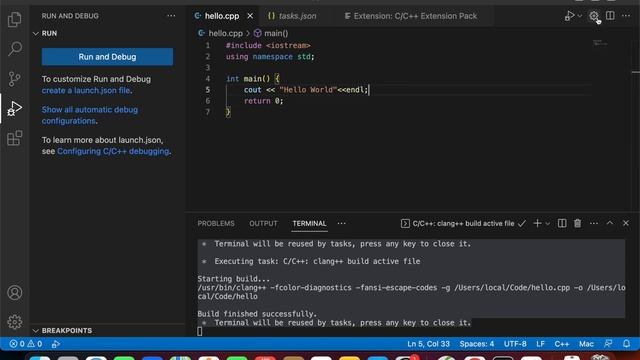Open errors and warnings status indicator
The image size is (640, 360).
(26, 344)
